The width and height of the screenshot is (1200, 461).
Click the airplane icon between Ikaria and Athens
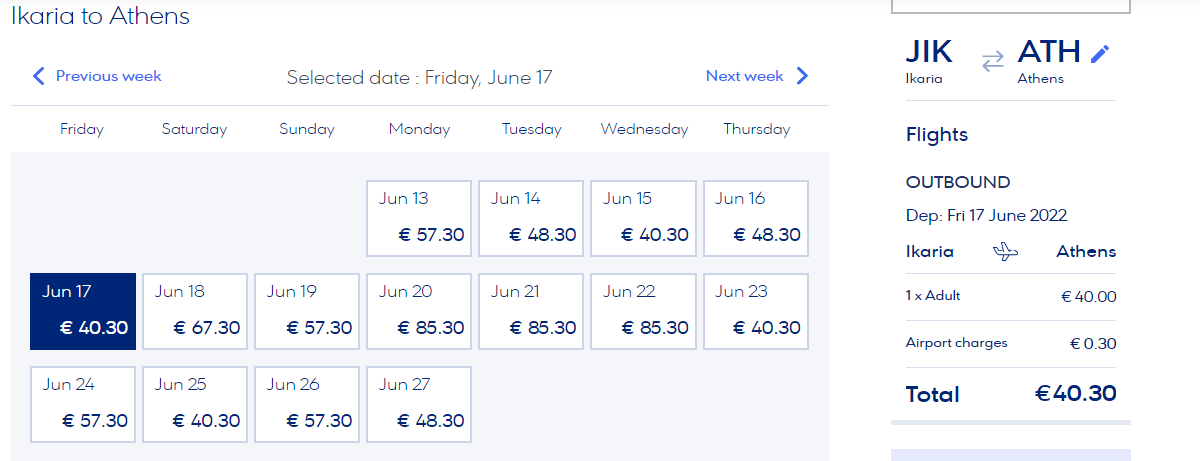1004,252
